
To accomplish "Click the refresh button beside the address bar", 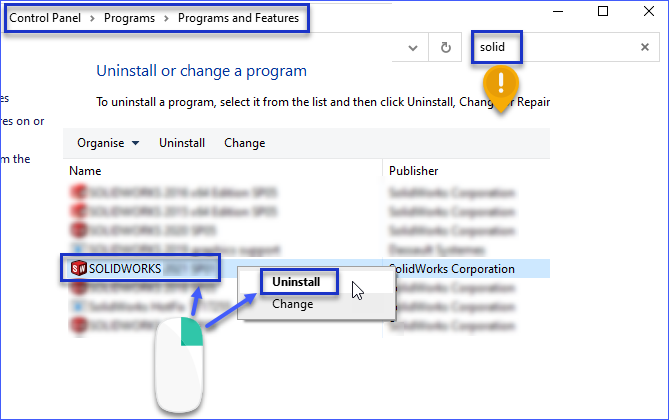I will [x=445, y=47].
